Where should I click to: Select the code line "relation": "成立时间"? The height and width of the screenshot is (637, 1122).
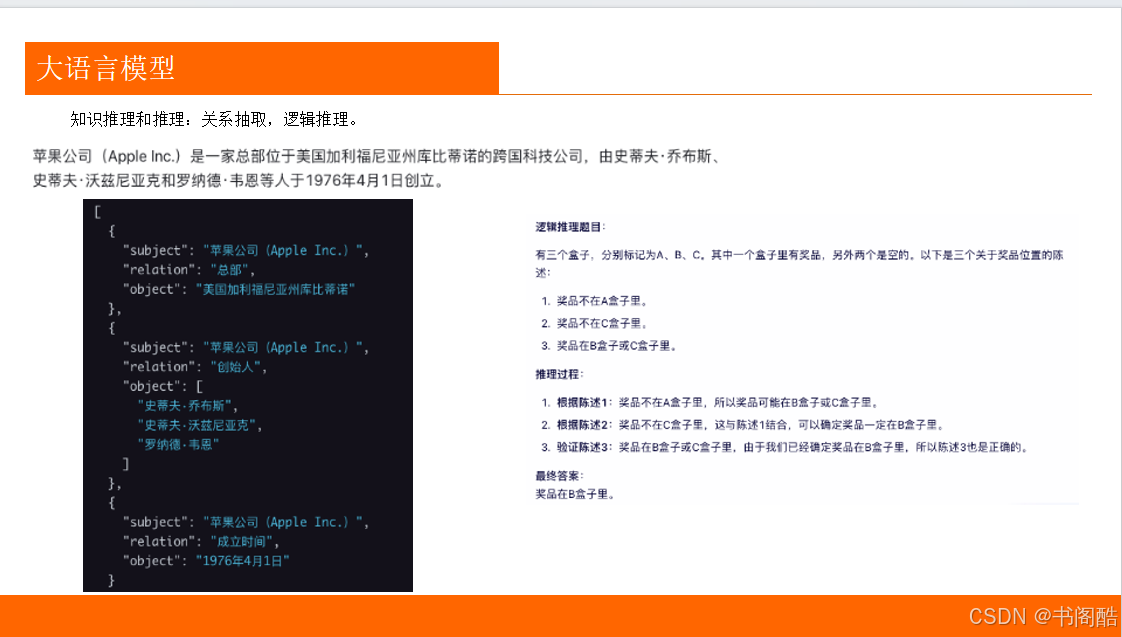(x=201, y=541)
